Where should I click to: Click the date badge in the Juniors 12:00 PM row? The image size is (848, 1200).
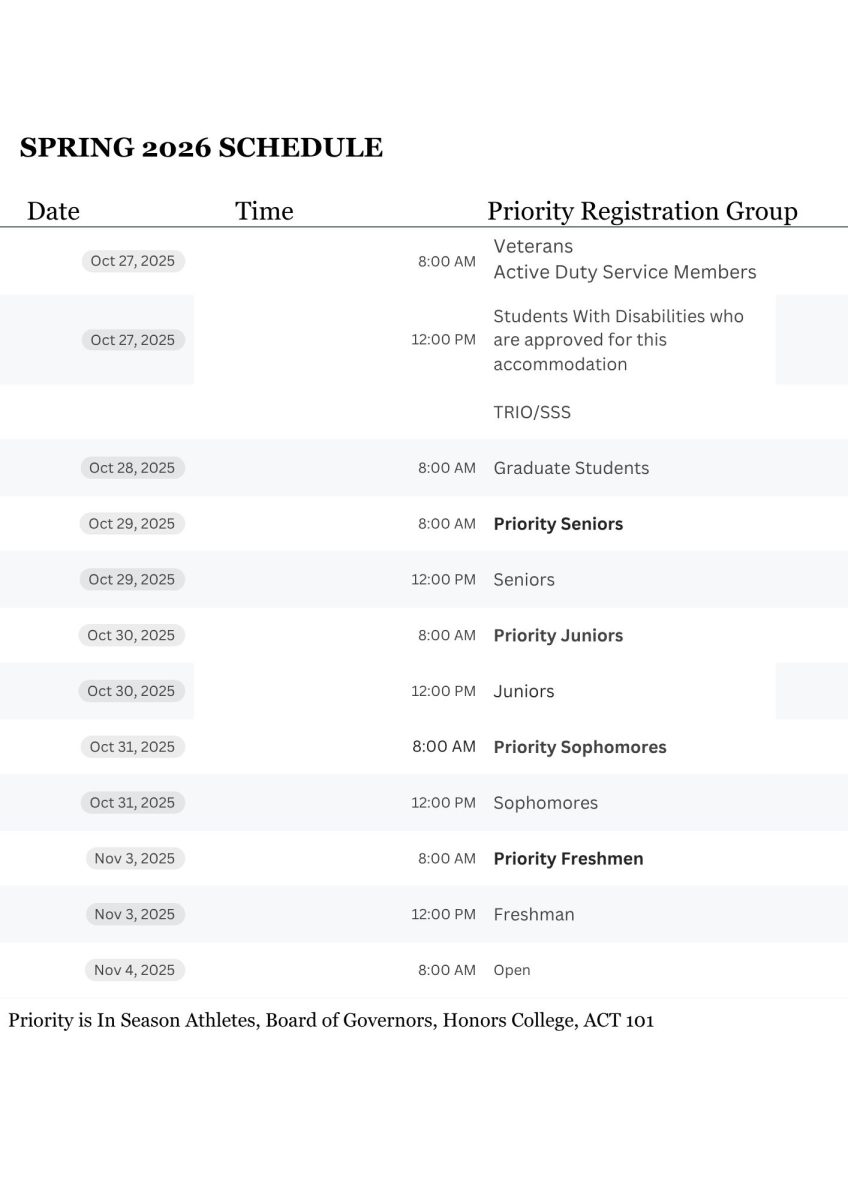pyautogui.click(x=131, y=691)
